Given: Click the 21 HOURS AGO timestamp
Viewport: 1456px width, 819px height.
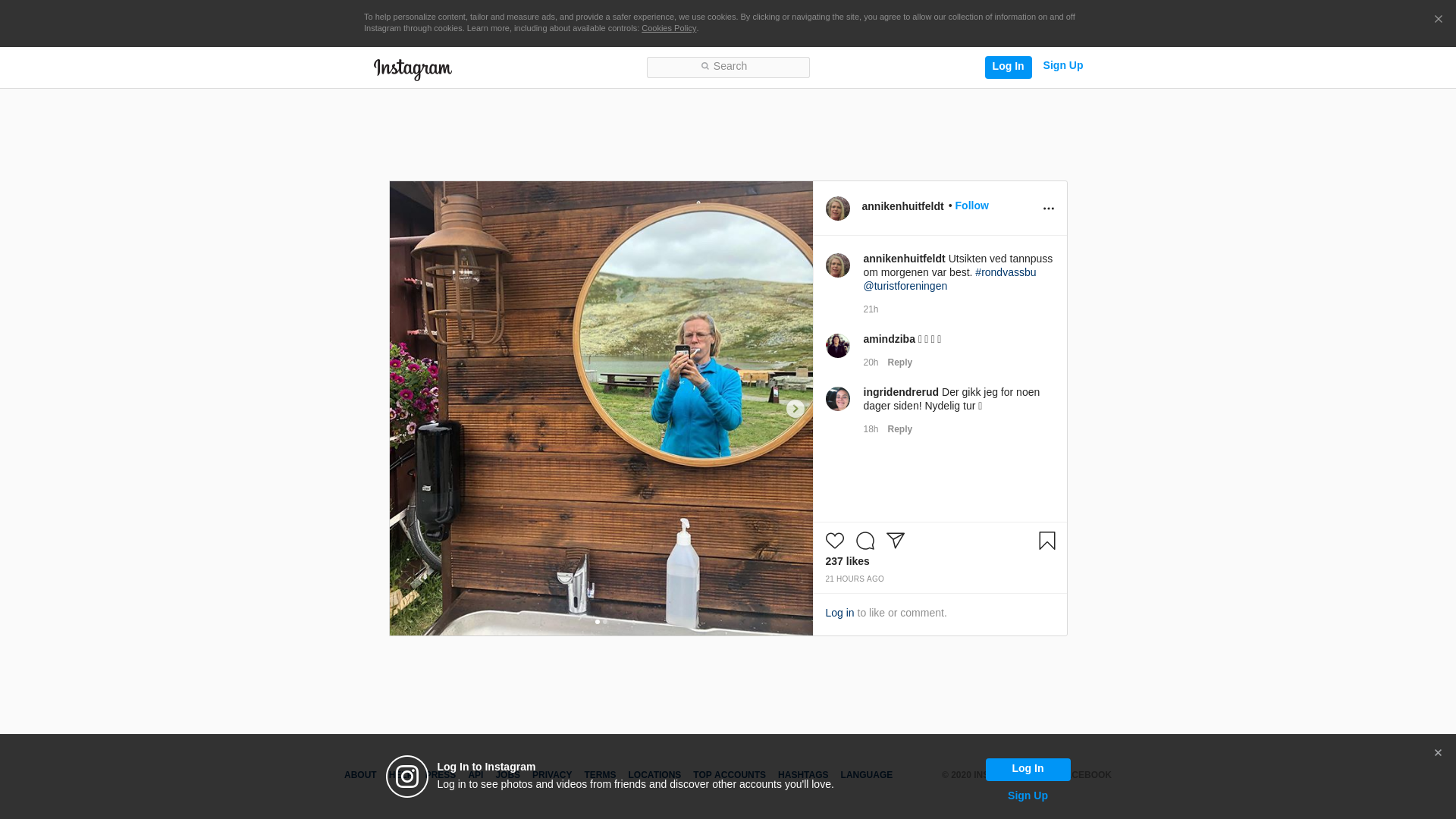Looking at the screenshot, I should coord(854,579).
